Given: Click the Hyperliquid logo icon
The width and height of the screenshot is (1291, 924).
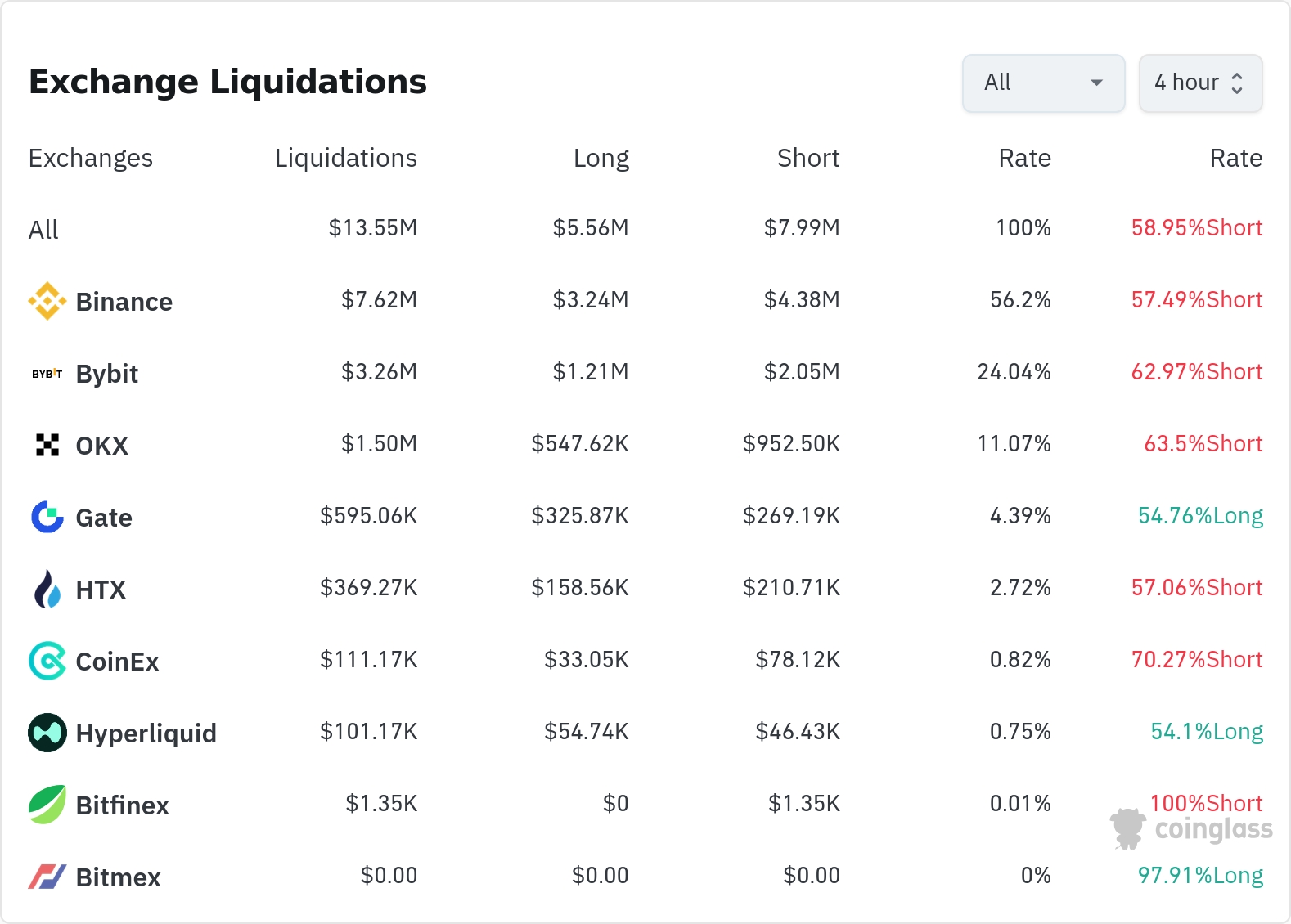Looking at the screenshot, I should [47, 733].
